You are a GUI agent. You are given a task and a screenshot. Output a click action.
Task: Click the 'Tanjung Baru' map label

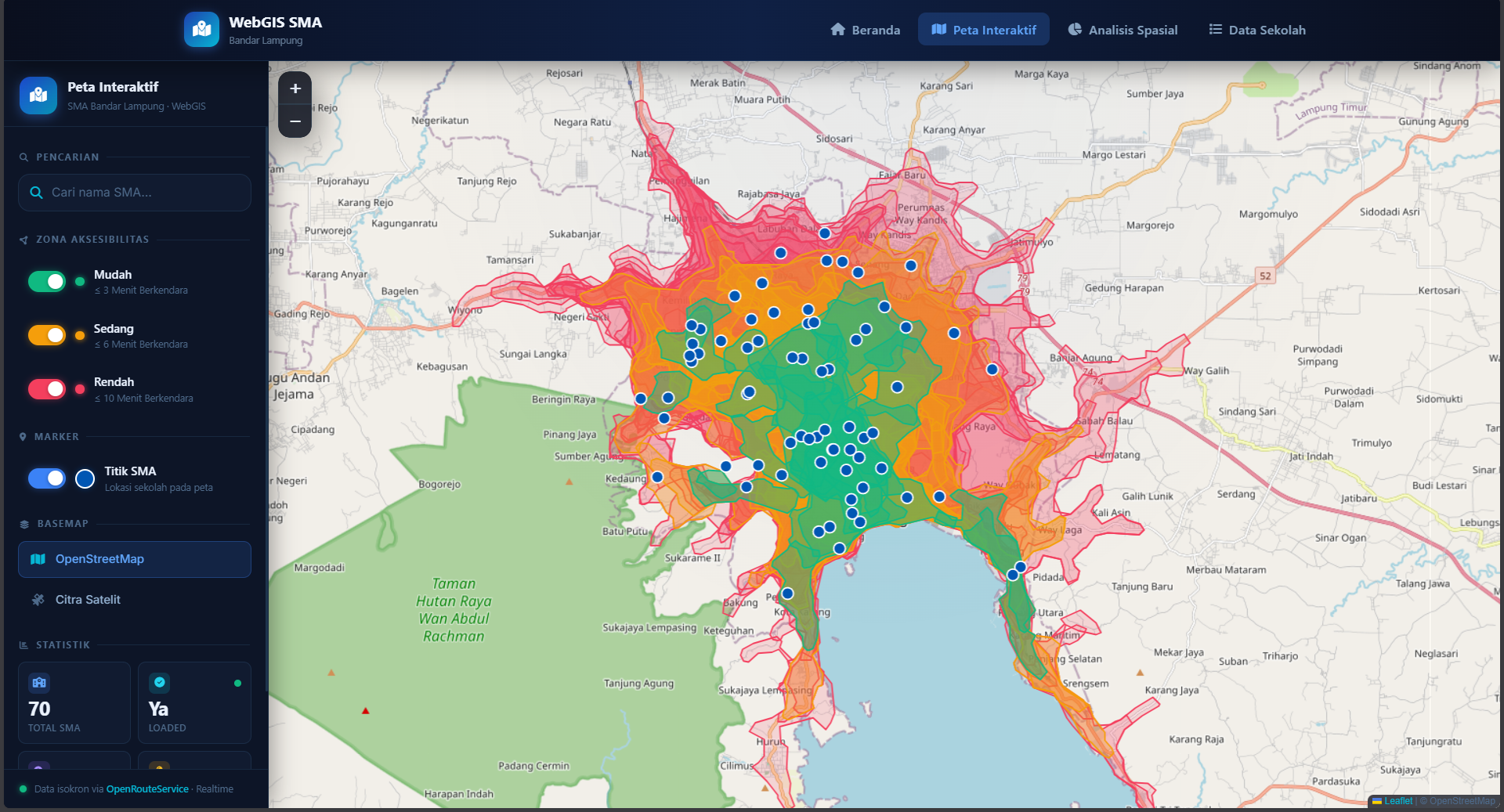(1142, 586)
